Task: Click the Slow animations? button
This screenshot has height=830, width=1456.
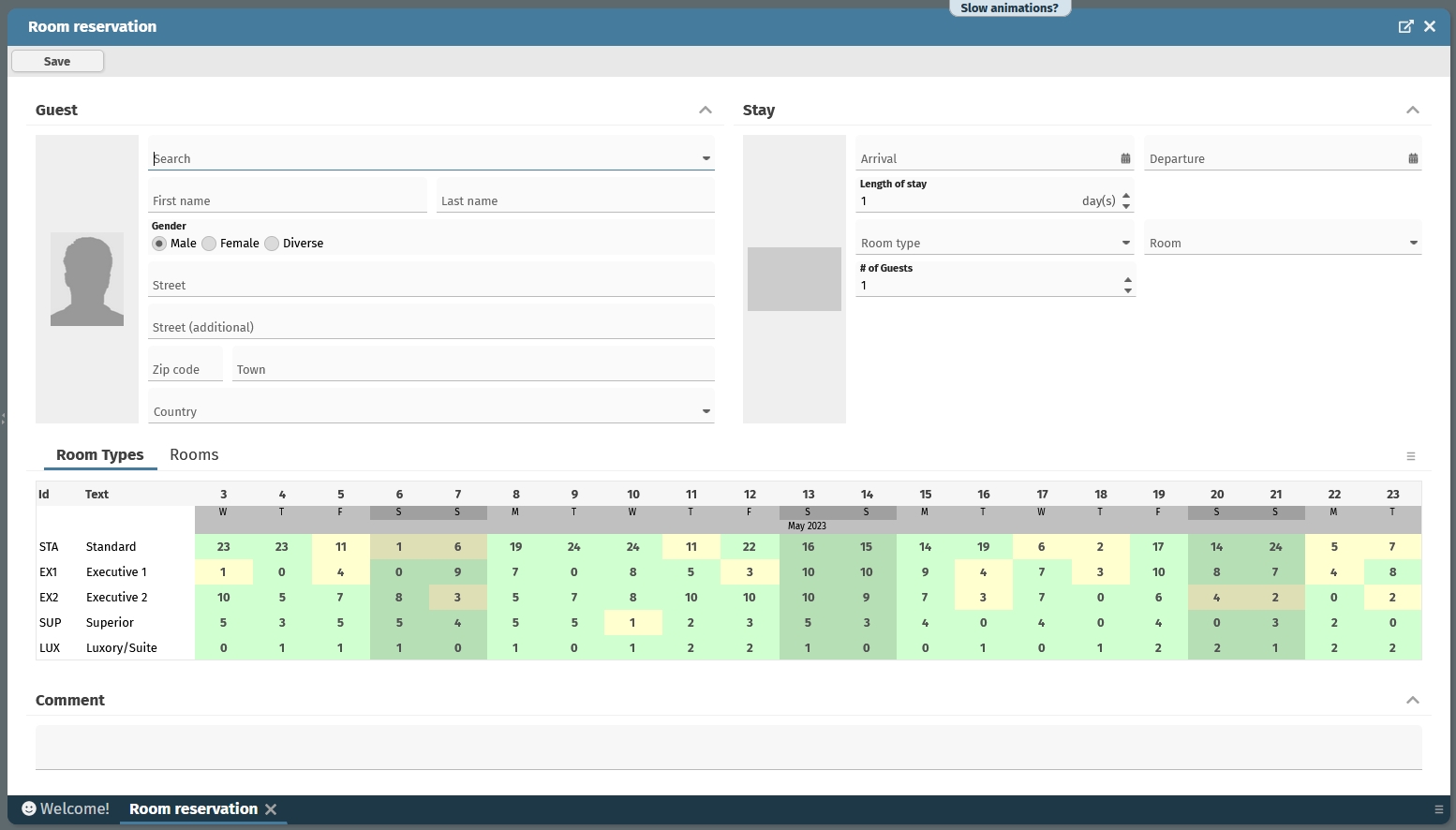Action: coord(1009,7)
